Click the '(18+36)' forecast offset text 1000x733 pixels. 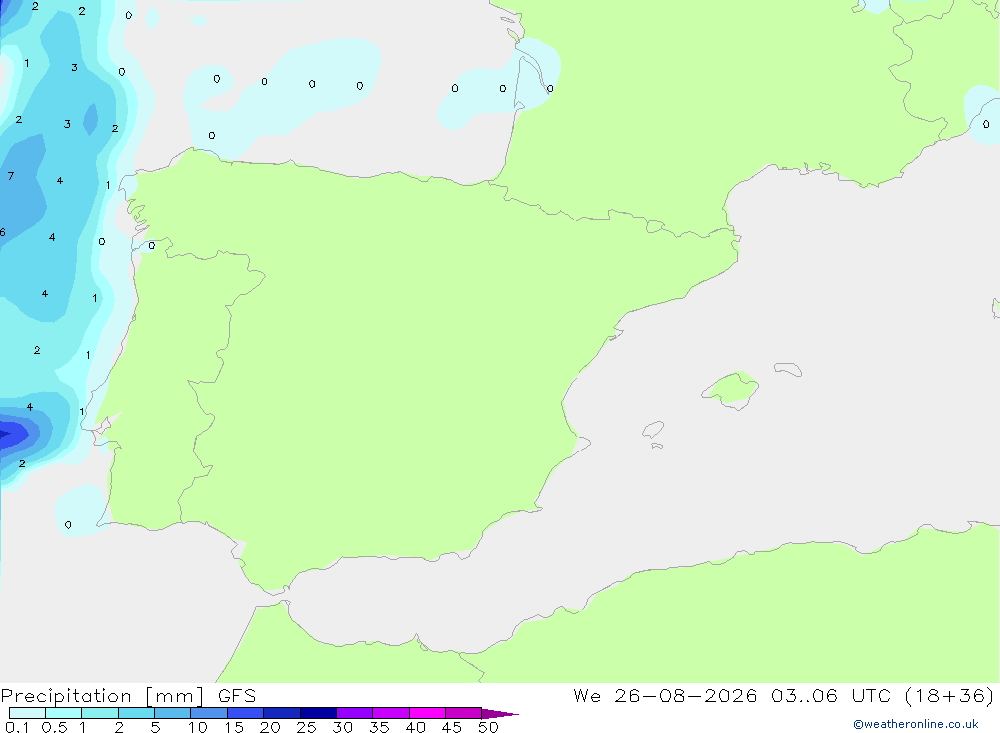tap(949, 695)
